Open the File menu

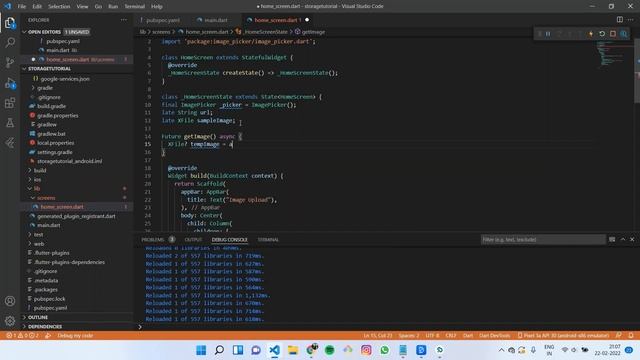click(x=22, y=7)
